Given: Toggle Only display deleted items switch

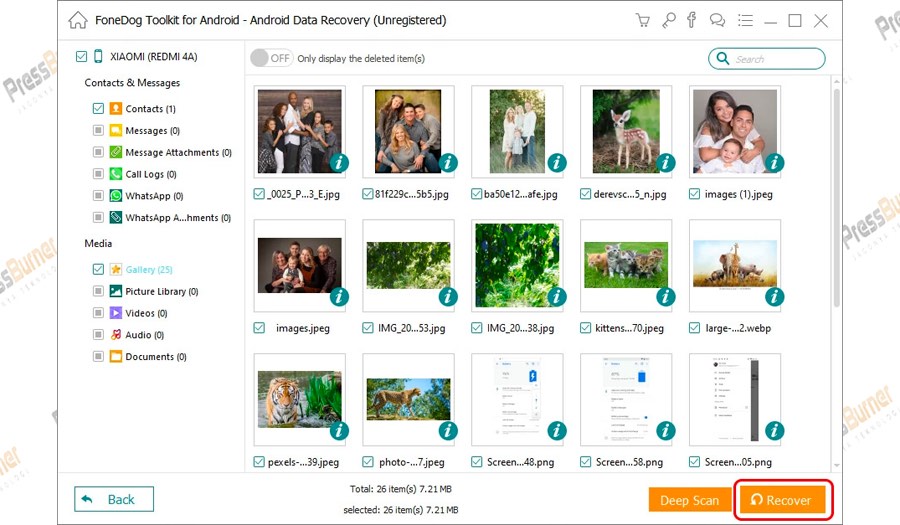Looking at the screenshot, I should [271, 58].
